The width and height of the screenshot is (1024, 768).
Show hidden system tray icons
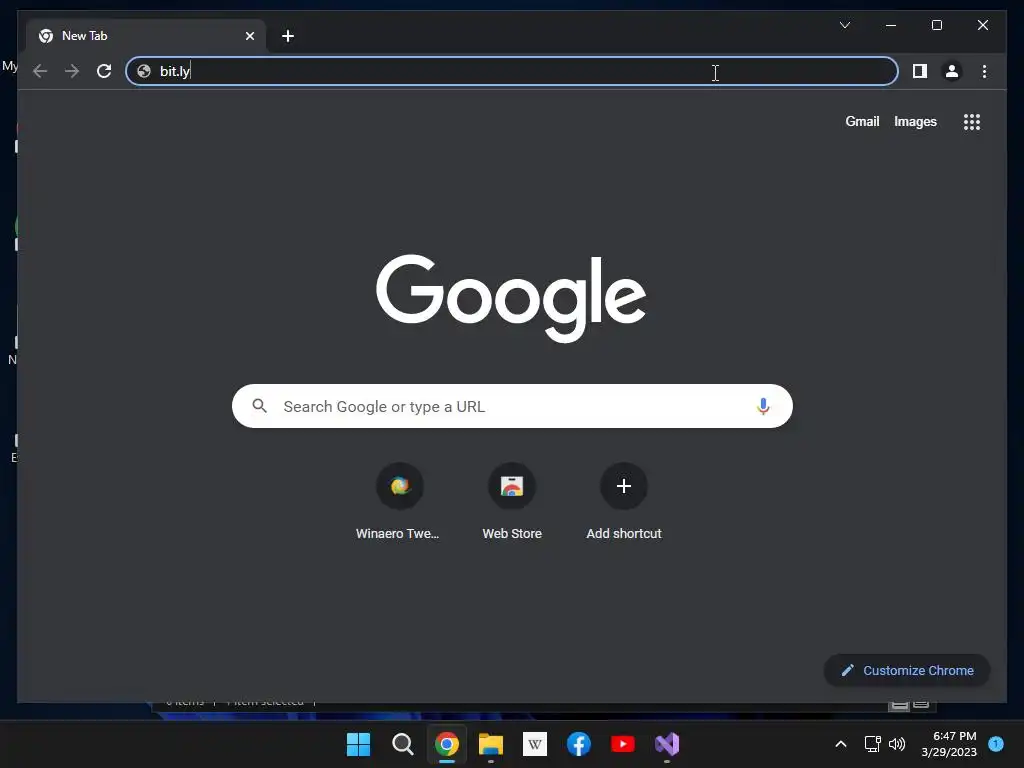tap(841, 744)
